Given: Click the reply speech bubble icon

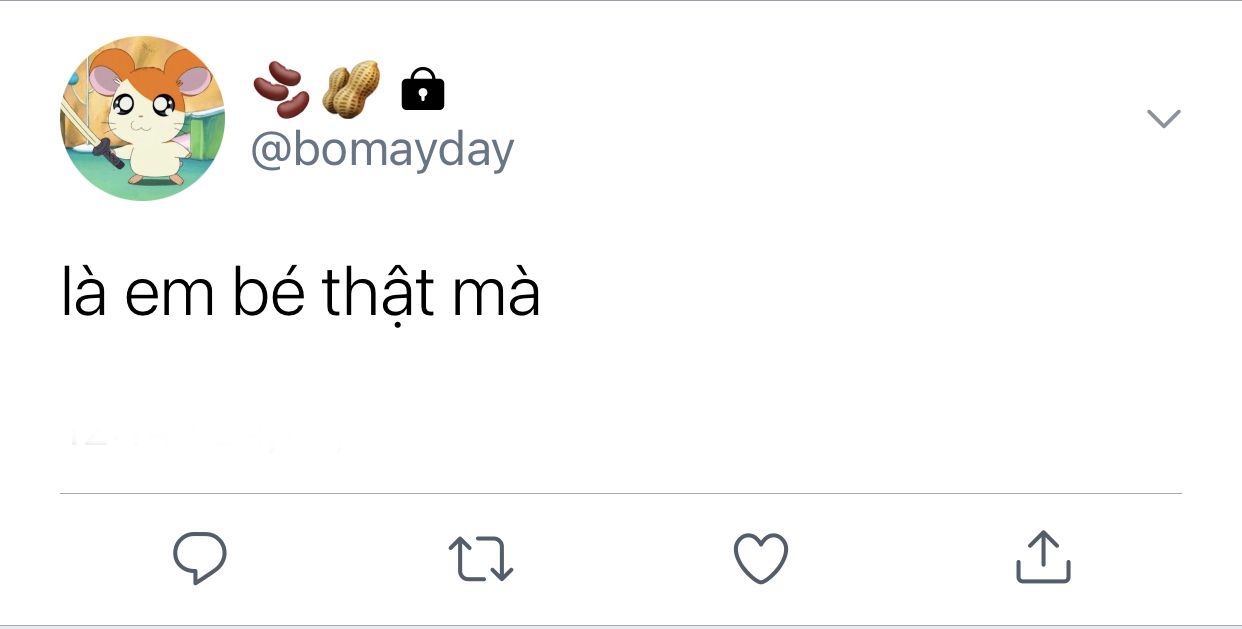Looking at the screenshot, I should [200, 558].
